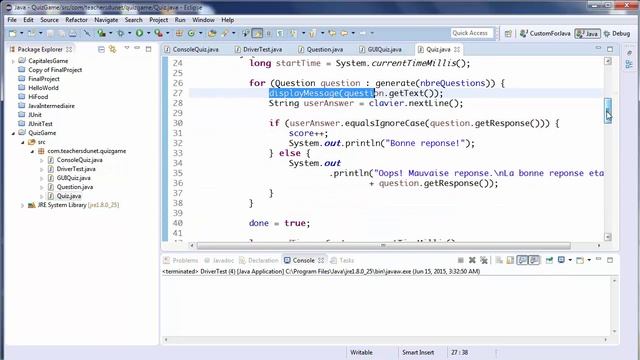Toggle Scroll Lock in the Console toolbar
The height and width of the screenshot is (360, 640).
tap(510, 260)
